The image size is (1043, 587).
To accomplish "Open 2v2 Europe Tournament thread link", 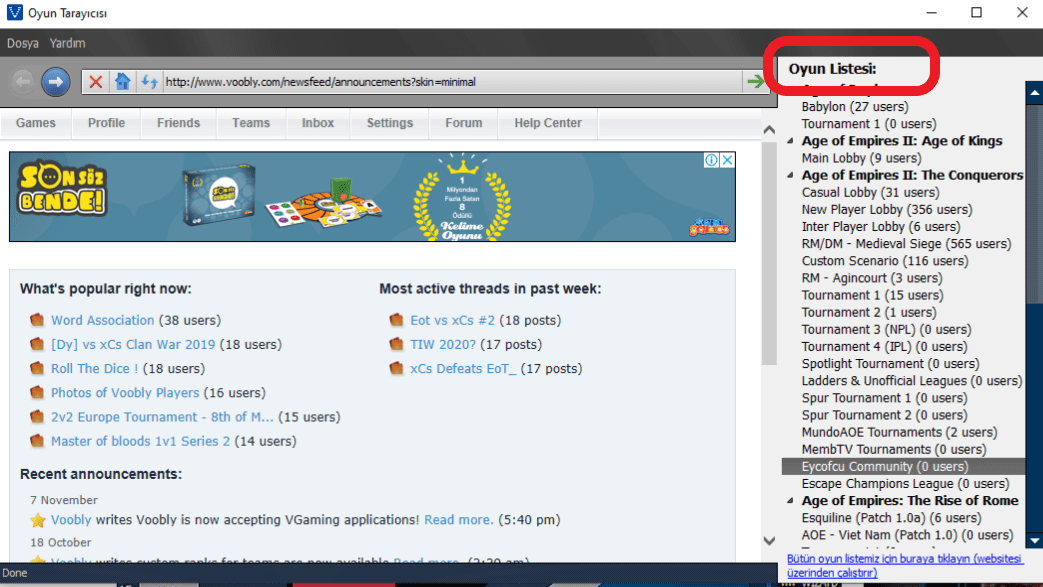I will [162, 417].
